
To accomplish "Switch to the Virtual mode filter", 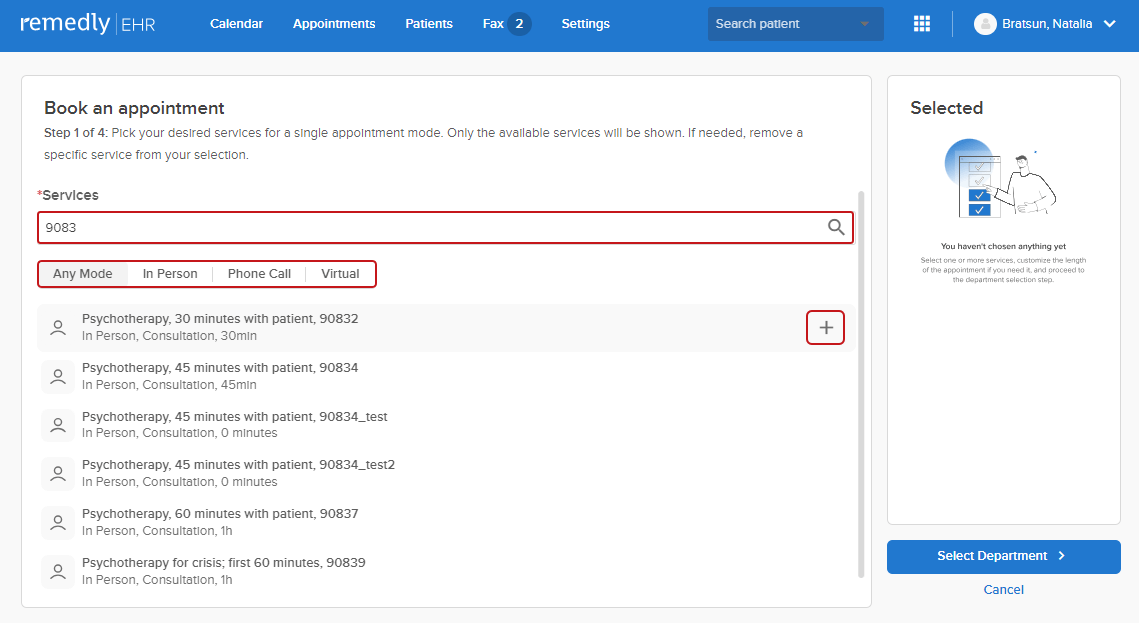I will tap(340, 273).
